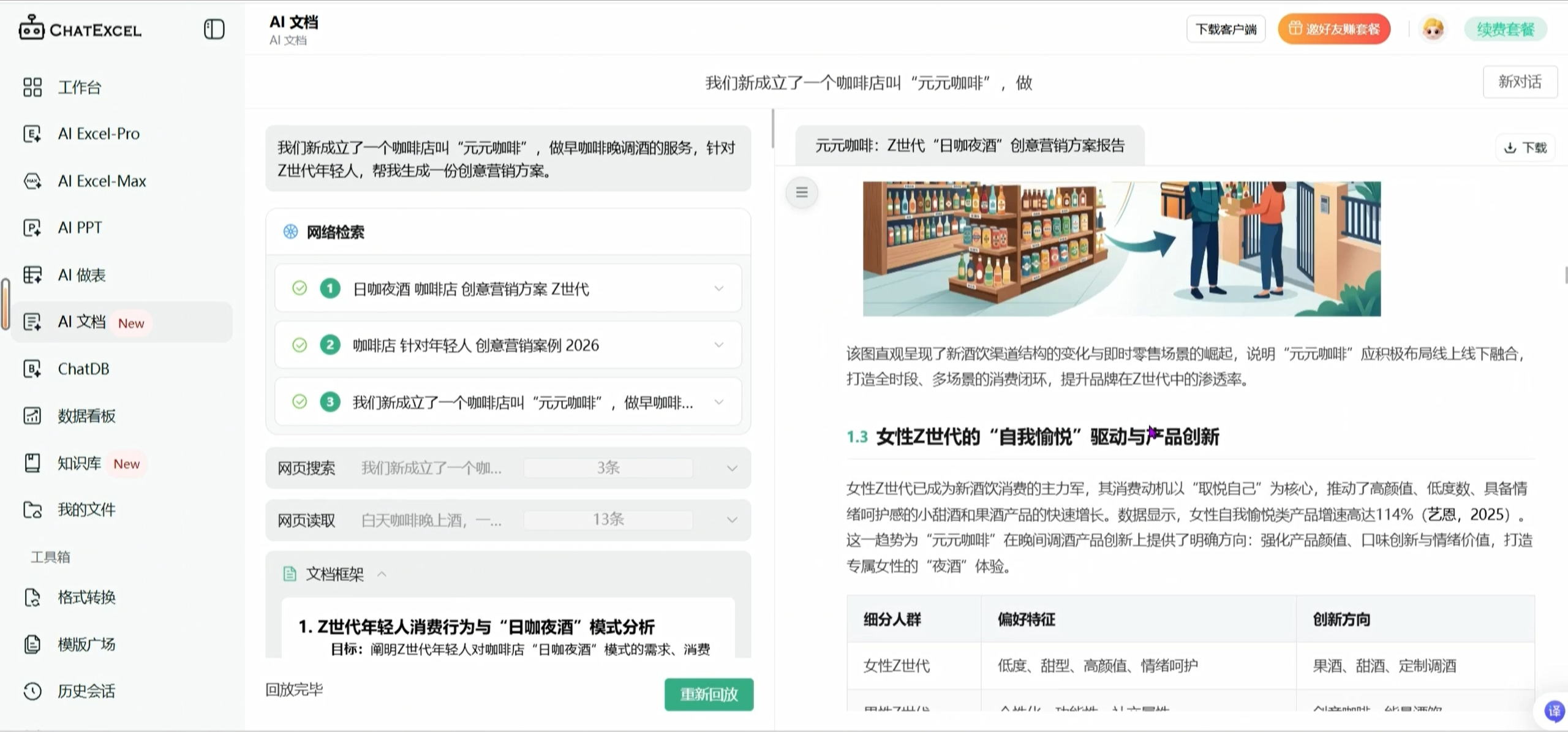The image size is (1568, 732).
Task: Click the green check for search item 3
Action: 300,402
